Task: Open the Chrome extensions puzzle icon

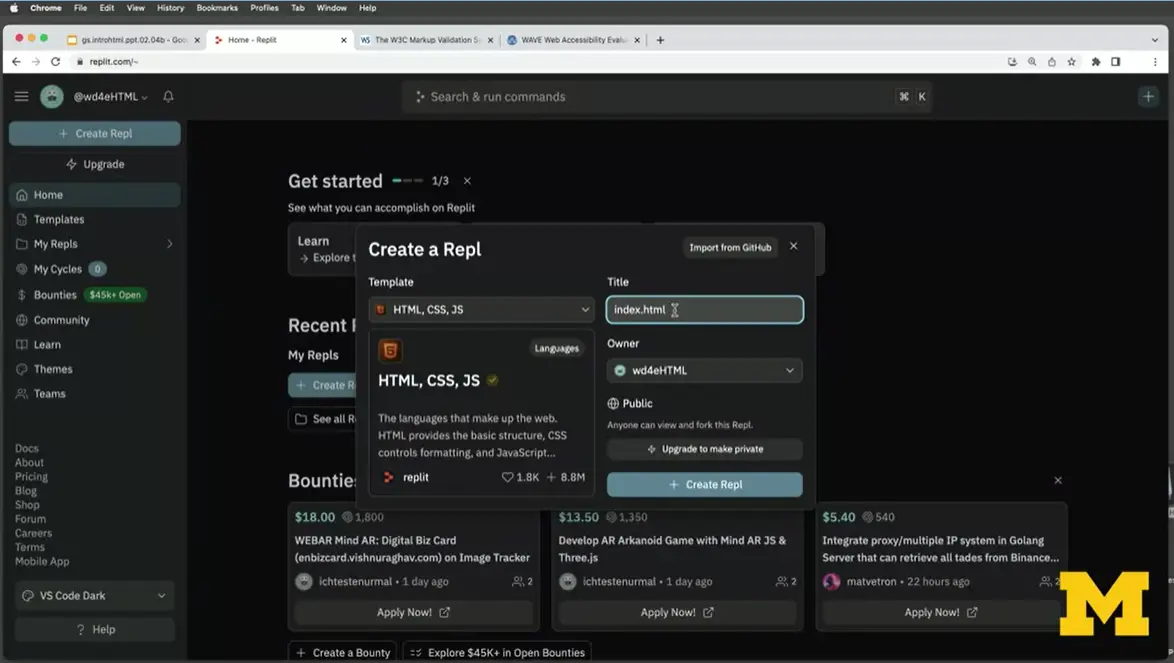Action: pyautogui.click(x=1096, y=61)
